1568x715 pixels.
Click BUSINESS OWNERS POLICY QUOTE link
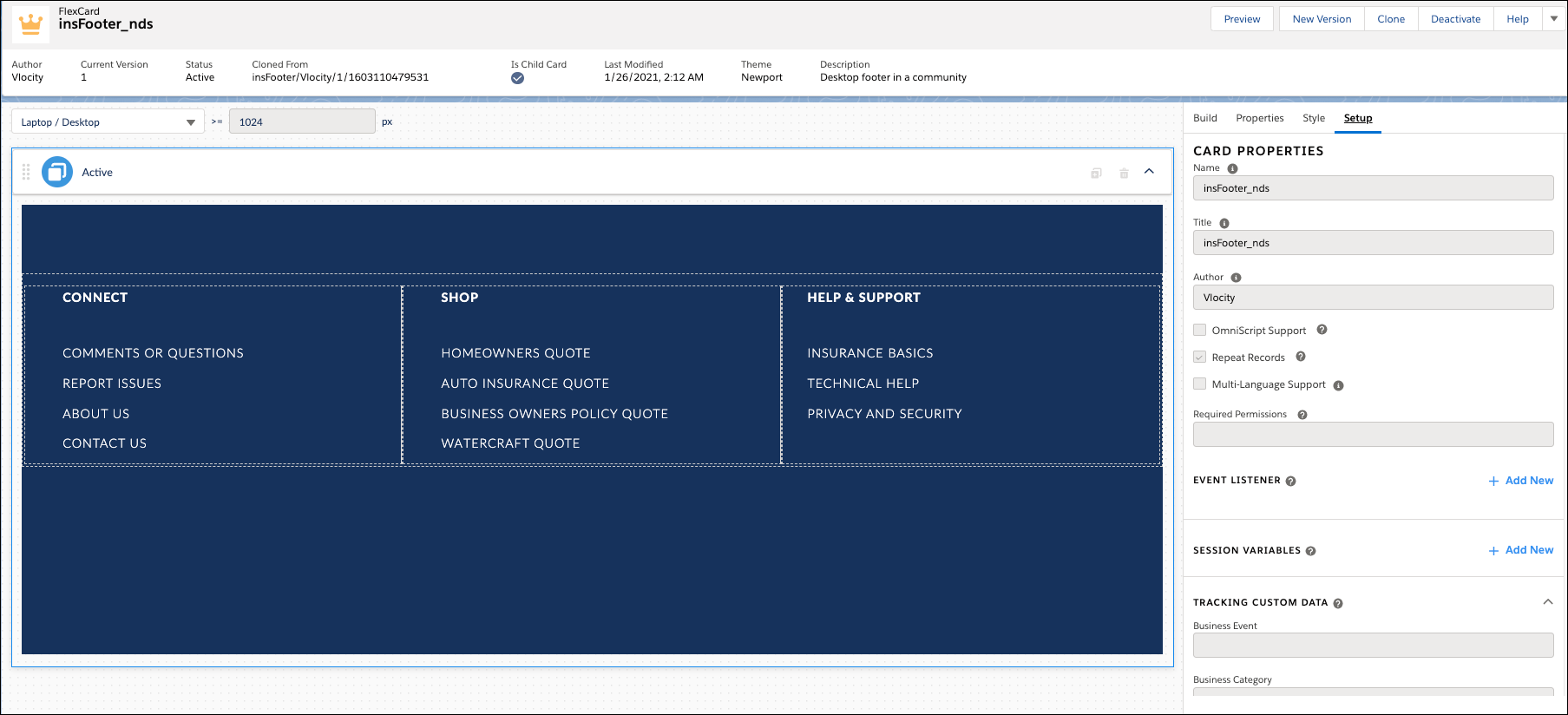554,414
